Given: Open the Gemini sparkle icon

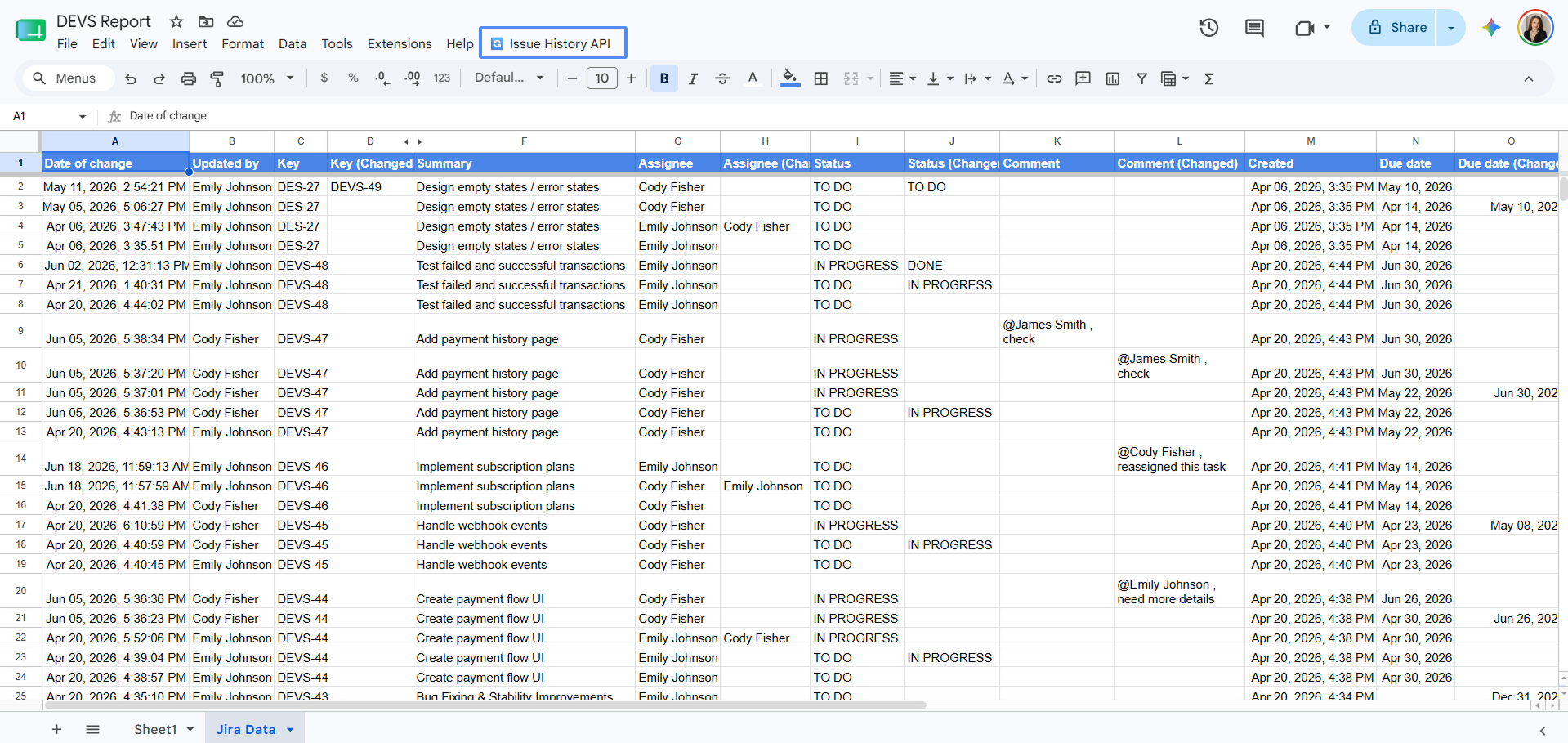Looking at the screenshot, I should (1491, 27).
